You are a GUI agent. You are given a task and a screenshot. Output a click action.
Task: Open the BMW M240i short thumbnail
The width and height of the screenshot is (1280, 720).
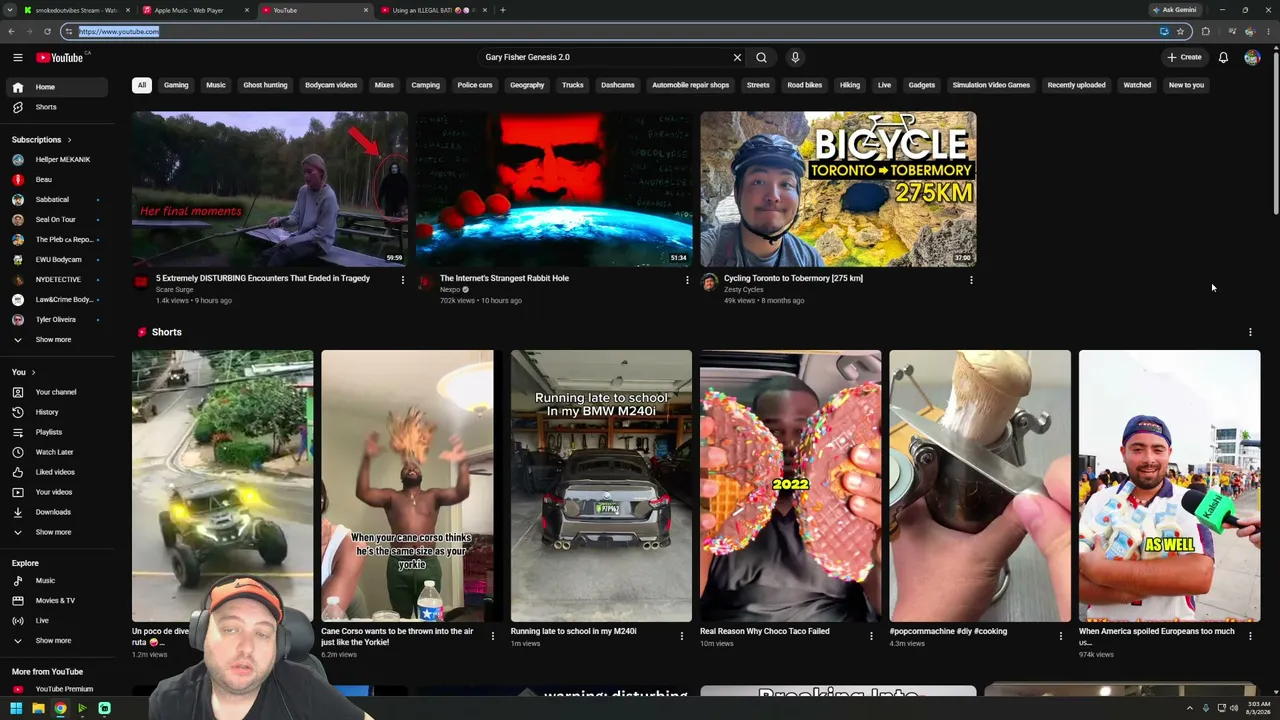click(x=601, y=486)
